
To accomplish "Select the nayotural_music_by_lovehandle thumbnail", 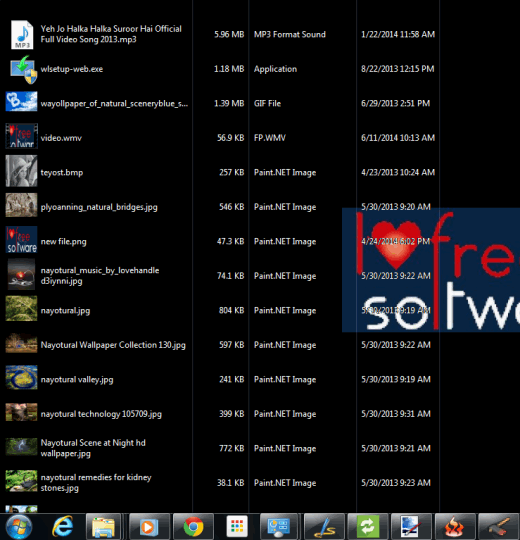I will tap(21, 274).
